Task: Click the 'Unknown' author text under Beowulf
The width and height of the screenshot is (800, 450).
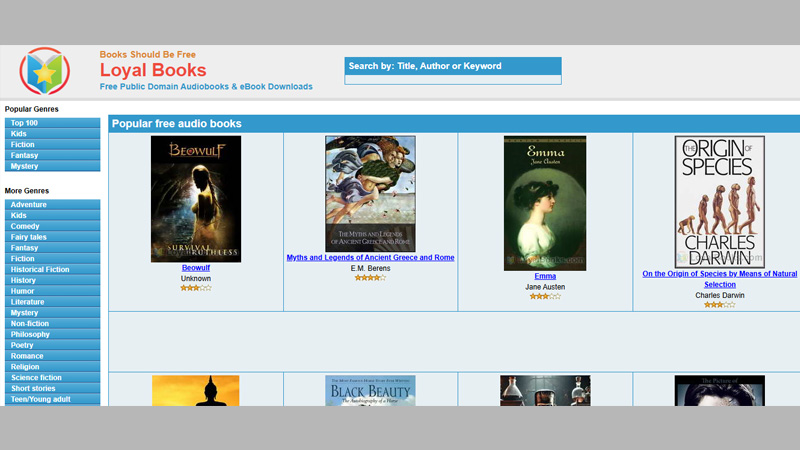Action: (x=196, y=279)
